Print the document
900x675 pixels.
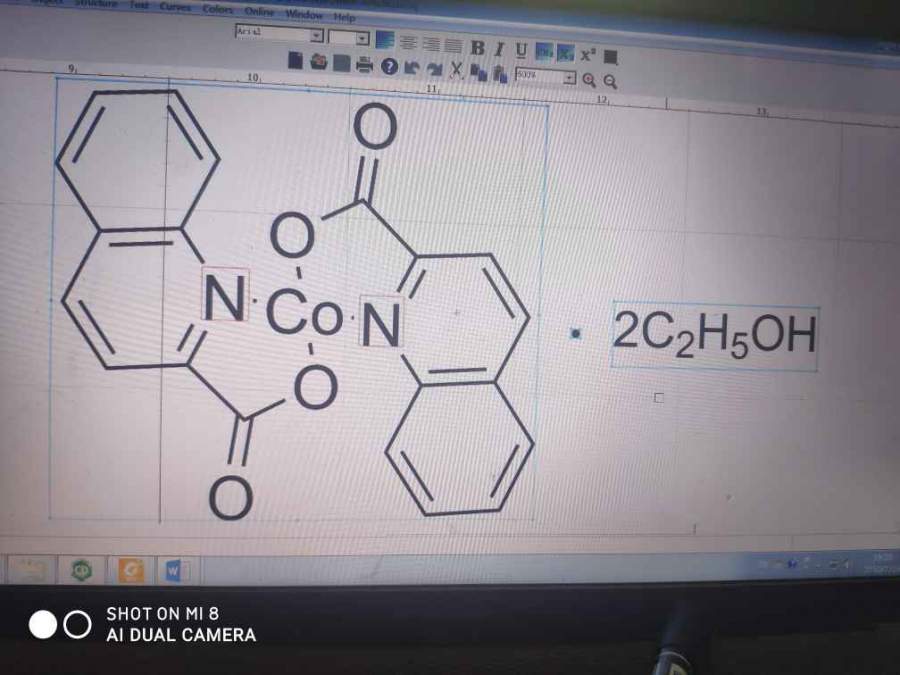coord(364,65)
